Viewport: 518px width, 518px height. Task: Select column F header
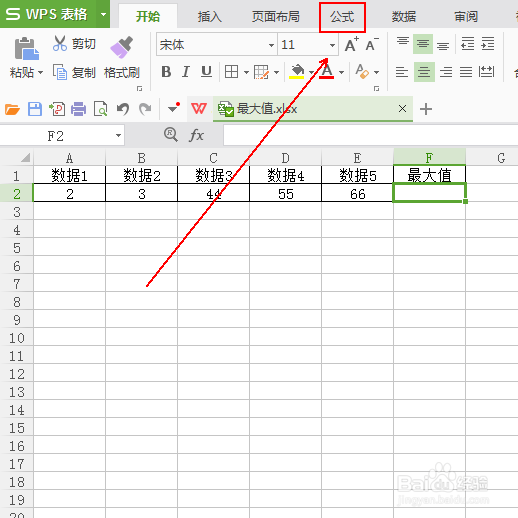point(429,157)
